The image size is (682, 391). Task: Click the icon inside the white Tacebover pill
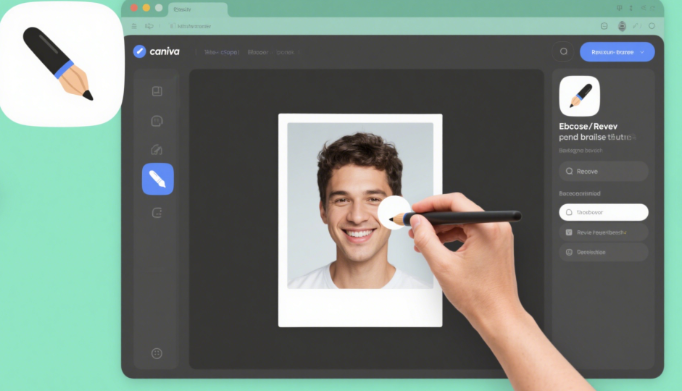click(x=569, y=212)
